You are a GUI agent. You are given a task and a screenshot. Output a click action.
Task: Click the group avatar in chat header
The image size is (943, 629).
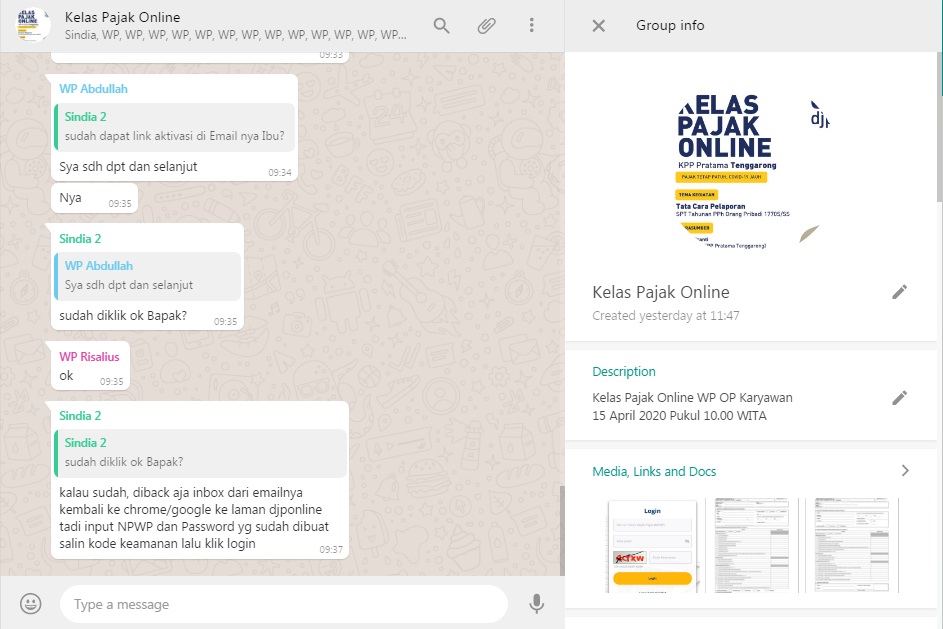click(32, 25)
